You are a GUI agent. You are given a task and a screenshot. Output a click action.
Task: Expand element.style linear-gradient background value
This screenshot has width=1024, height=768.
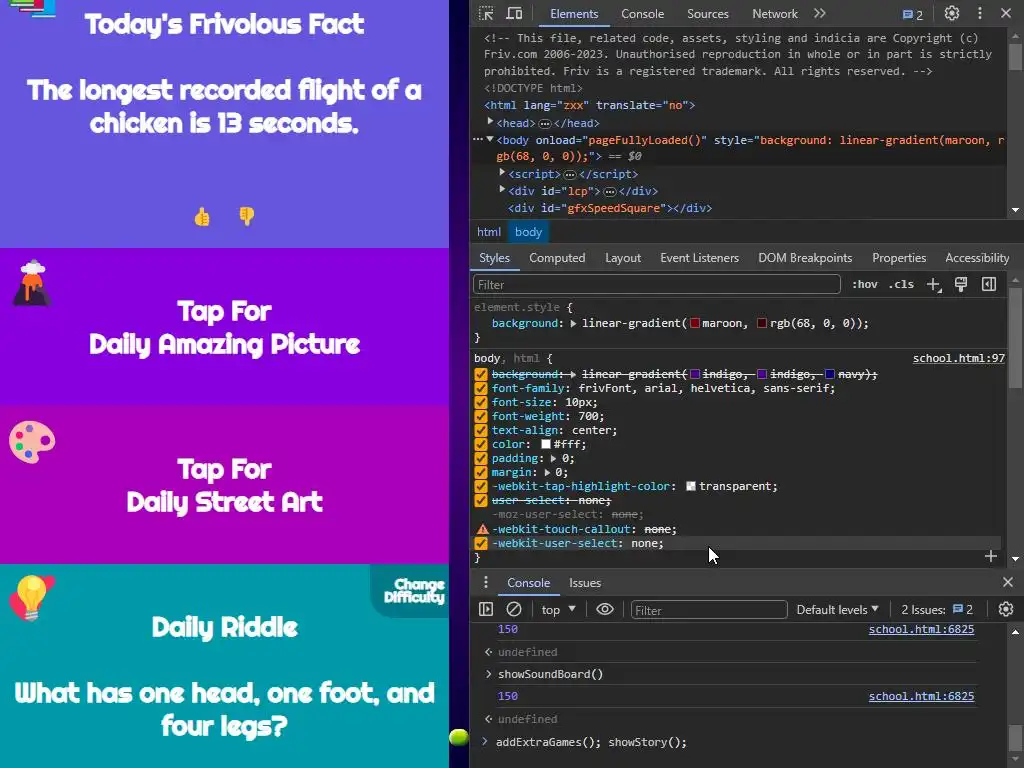573,323
